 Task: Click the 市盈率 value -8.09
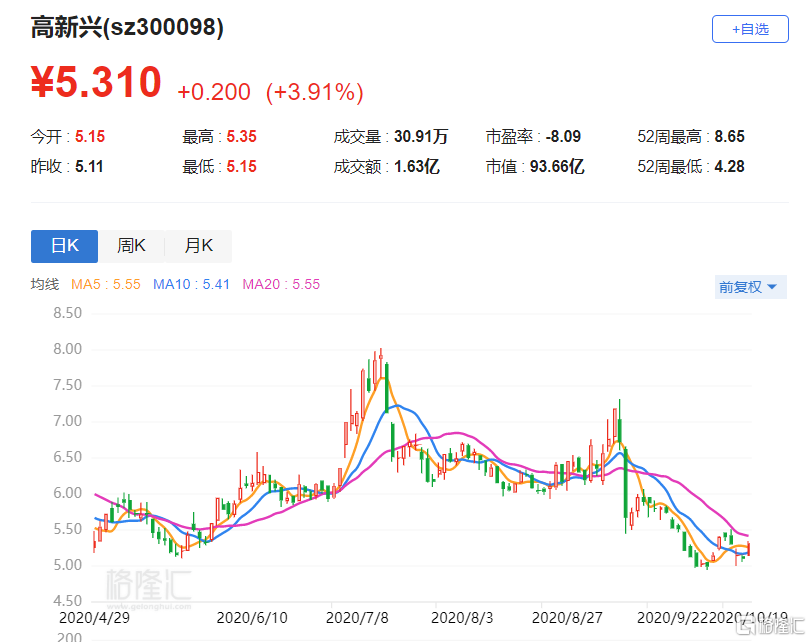[563, 137]
